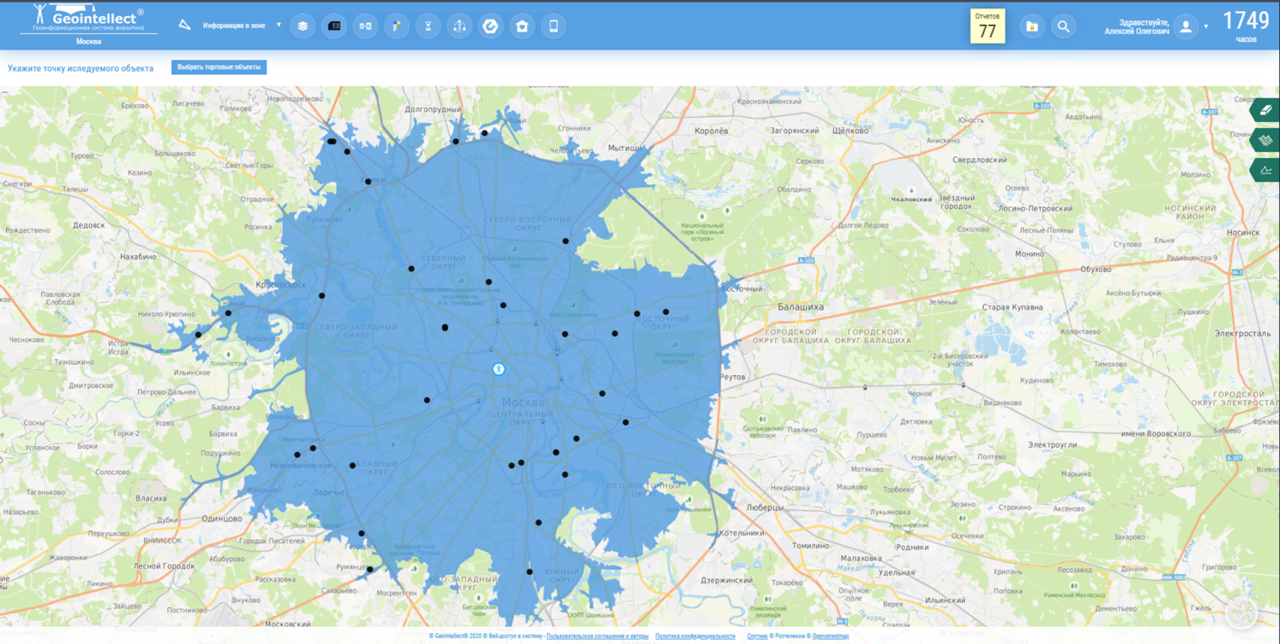This screenshot has width=1280, height=644.
Task: Click the Geointellect logo
Action: point(87,19)
